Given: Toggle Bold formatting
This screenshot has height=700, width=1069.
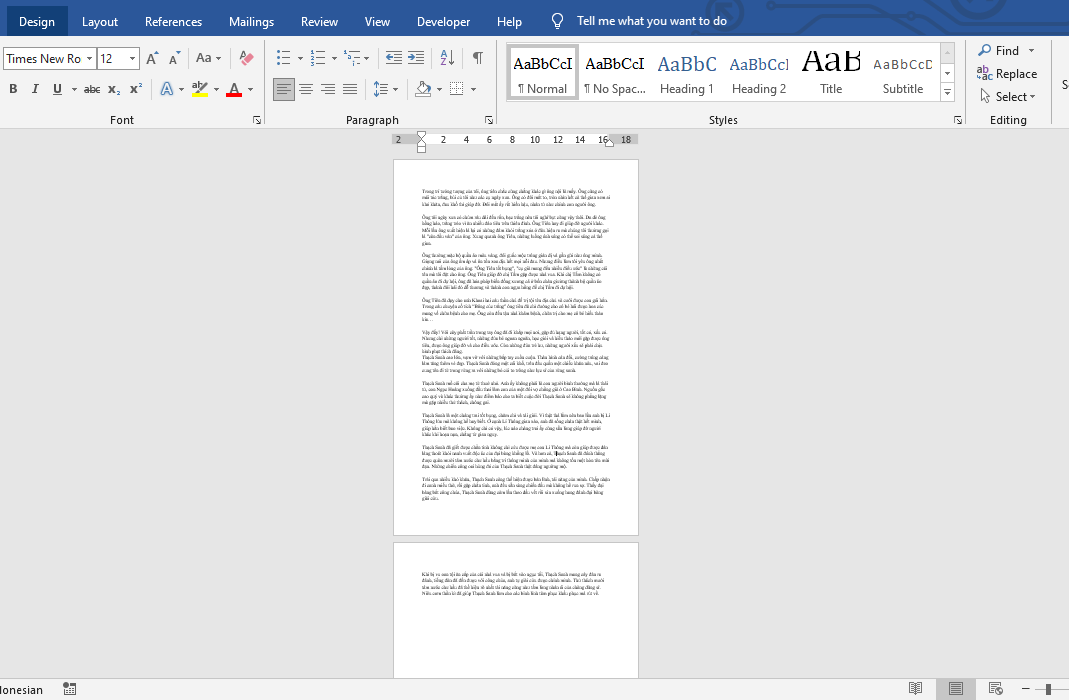Looking at the screenshot, I should (13, 89).
